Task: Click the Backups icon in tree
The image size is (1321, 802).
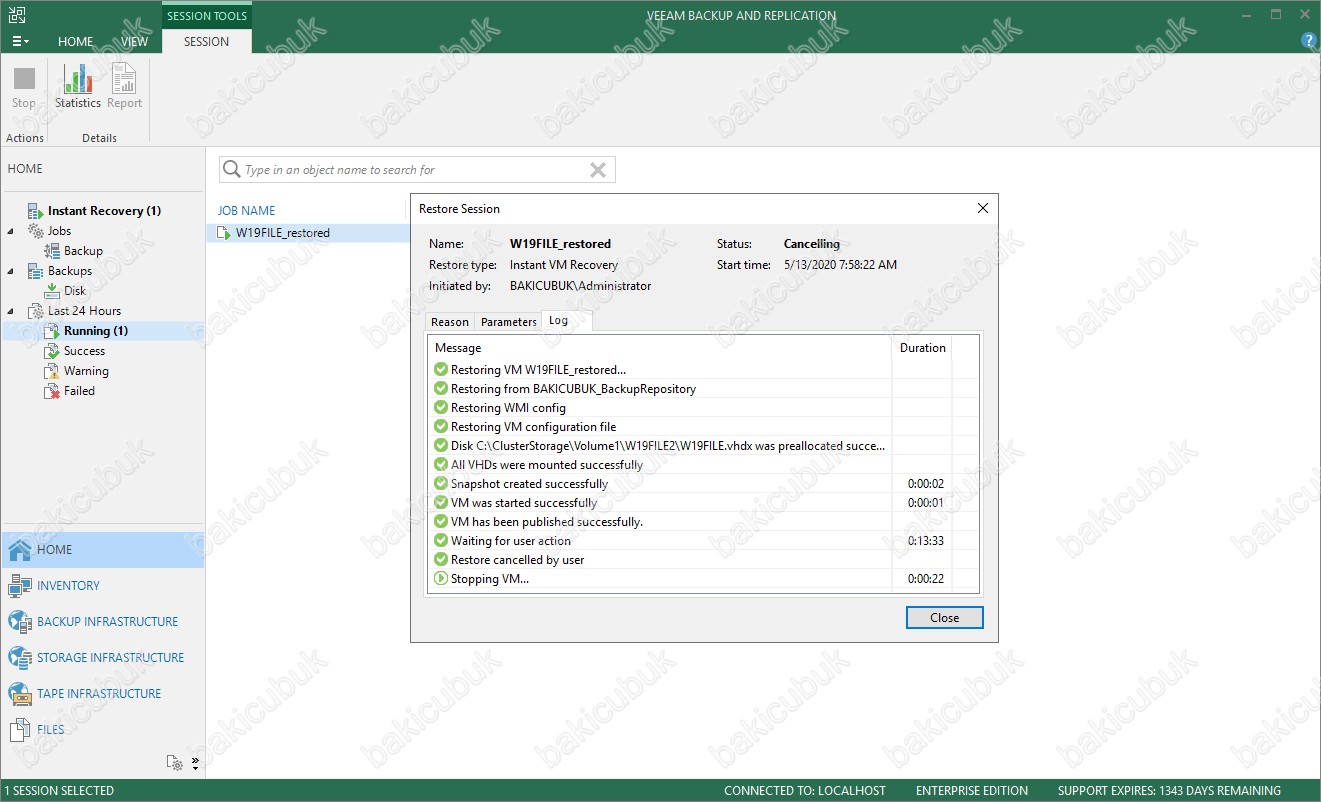Action: point(35,271)
